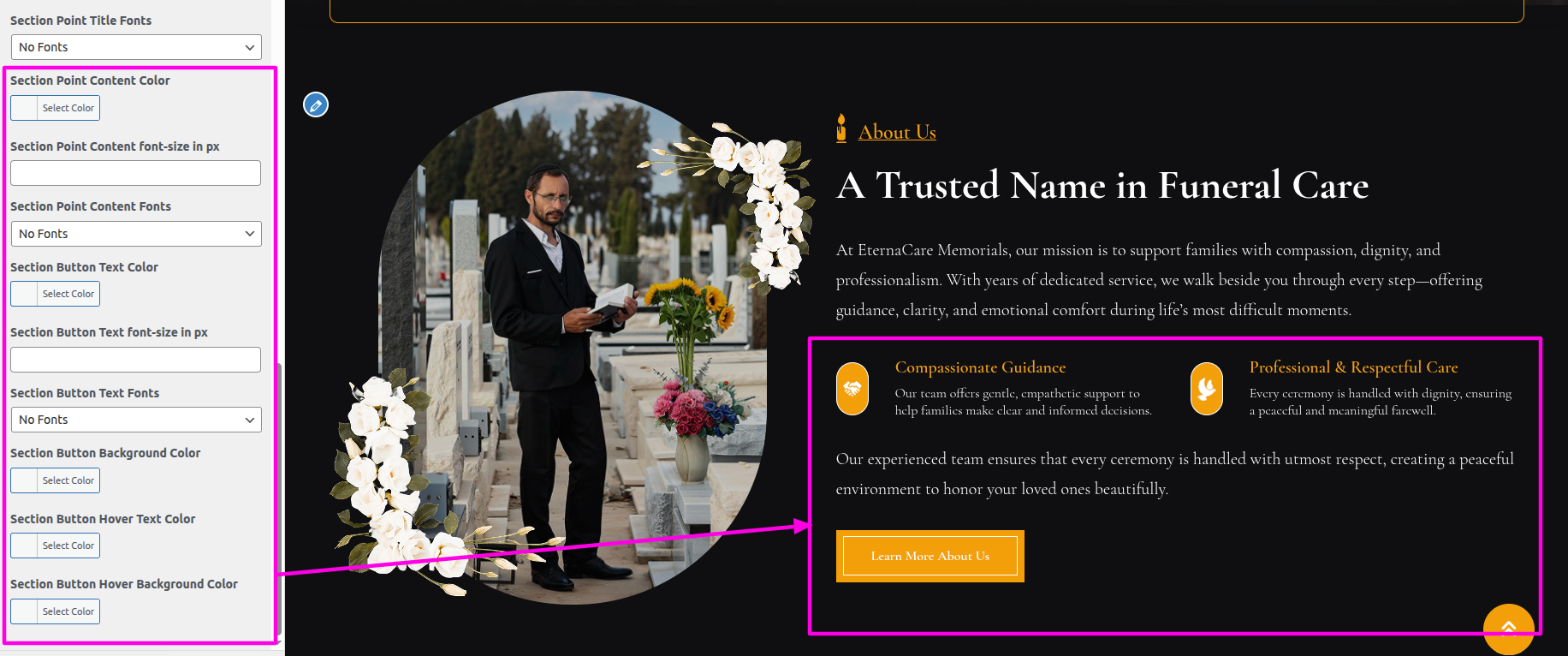1568x656 pixels.
Task: Click the candle icon beside About Us
Action: pyautogui.click(x=841, y=128)
